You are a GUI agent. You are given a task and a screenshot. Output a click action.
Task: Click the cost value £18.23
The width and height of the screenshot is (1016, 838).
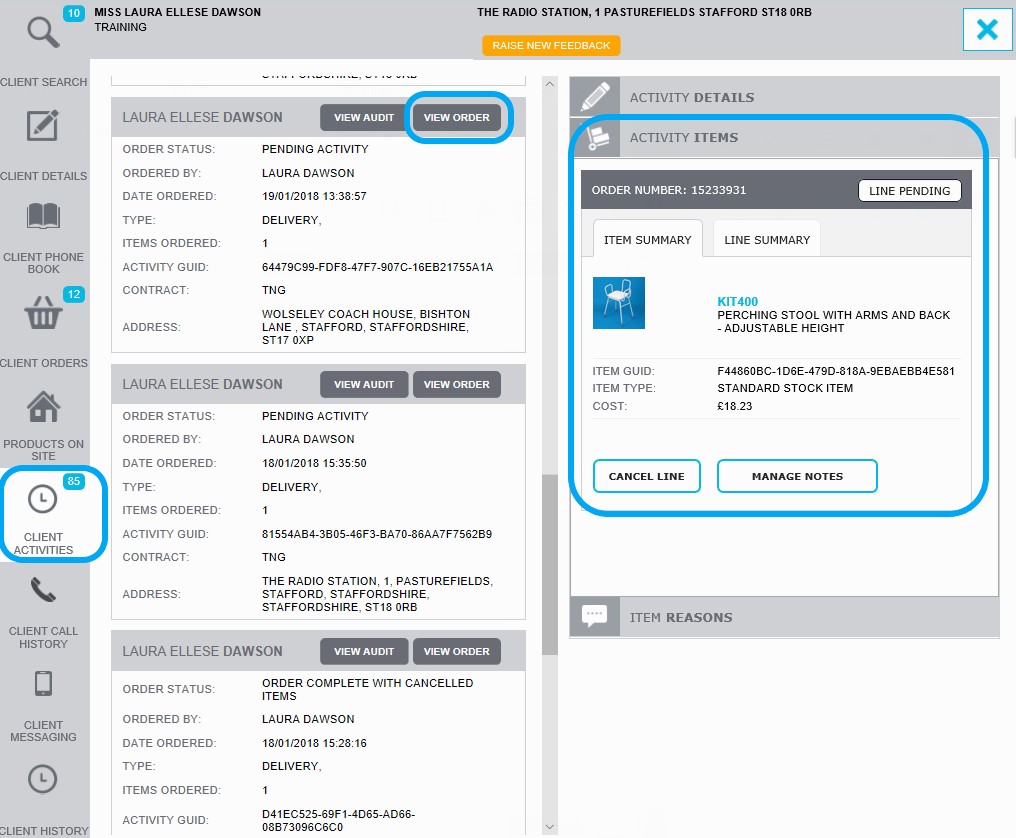[735, 406]
